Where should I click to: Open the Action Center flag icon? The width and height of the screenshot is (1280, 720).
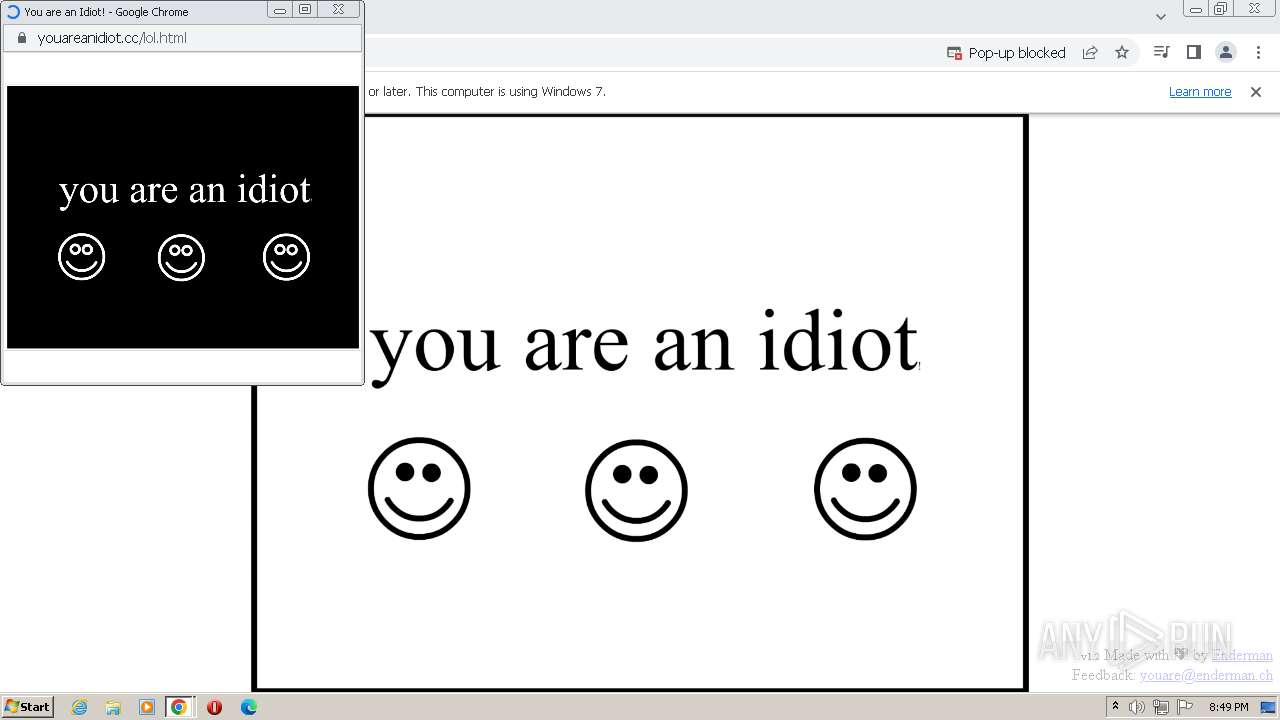click(1185, 707)
